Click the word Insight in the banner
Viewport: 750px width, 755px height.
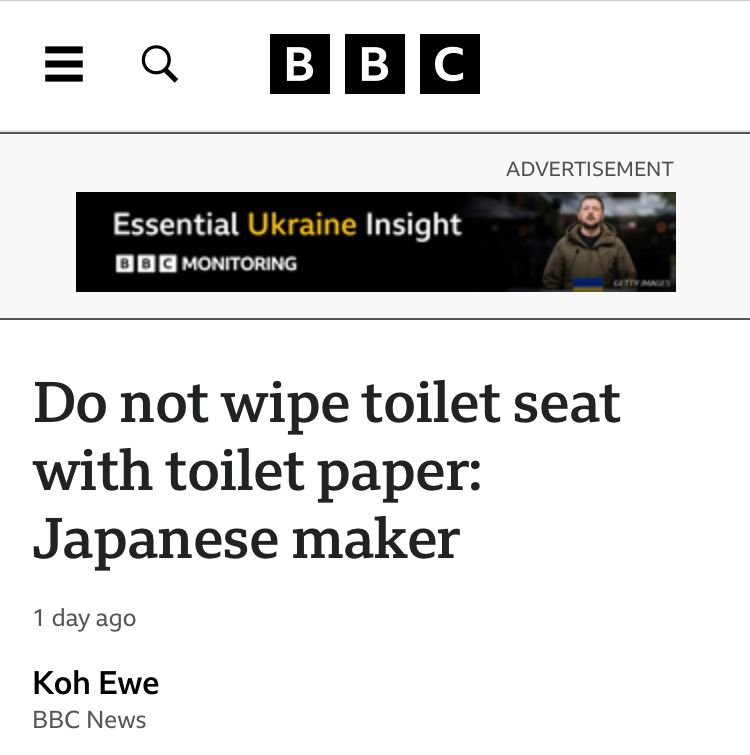[x=414, y=225]
